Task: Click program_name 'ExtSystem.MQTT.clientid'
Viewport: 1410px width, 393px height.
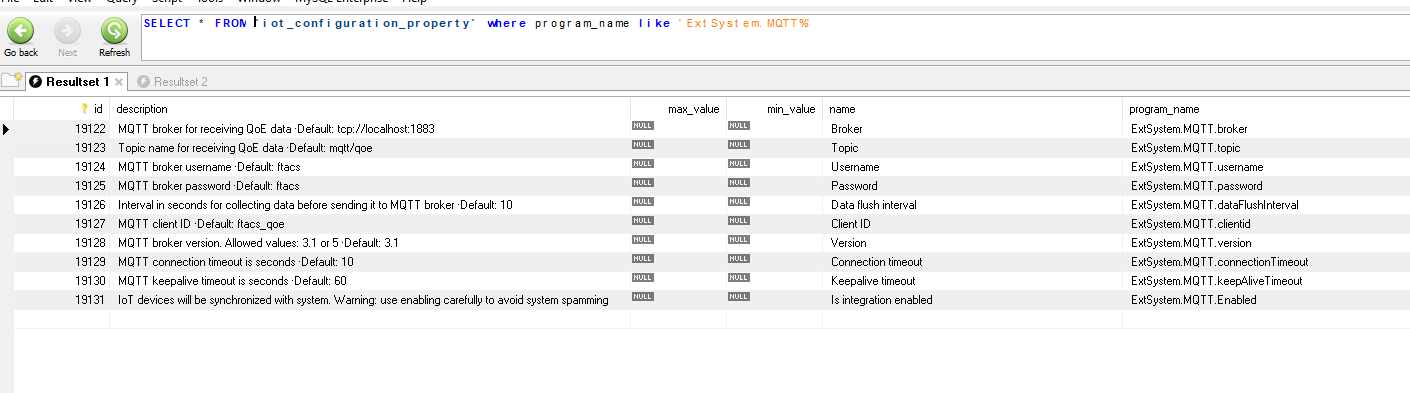Action: pos(1190,224)
